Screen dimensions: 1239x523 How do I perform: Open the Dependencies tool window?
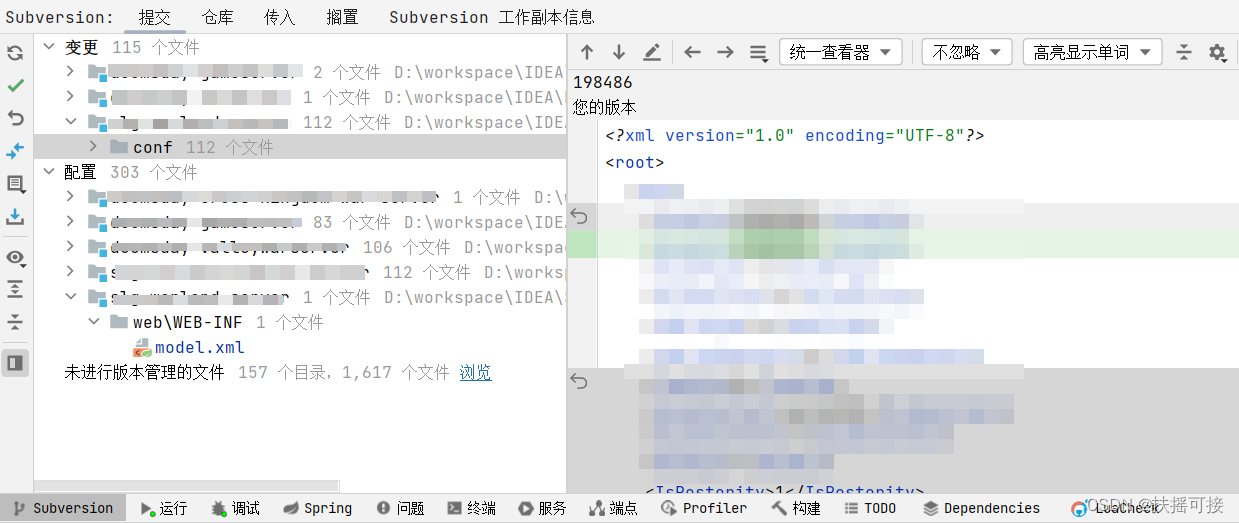(981, 508)
